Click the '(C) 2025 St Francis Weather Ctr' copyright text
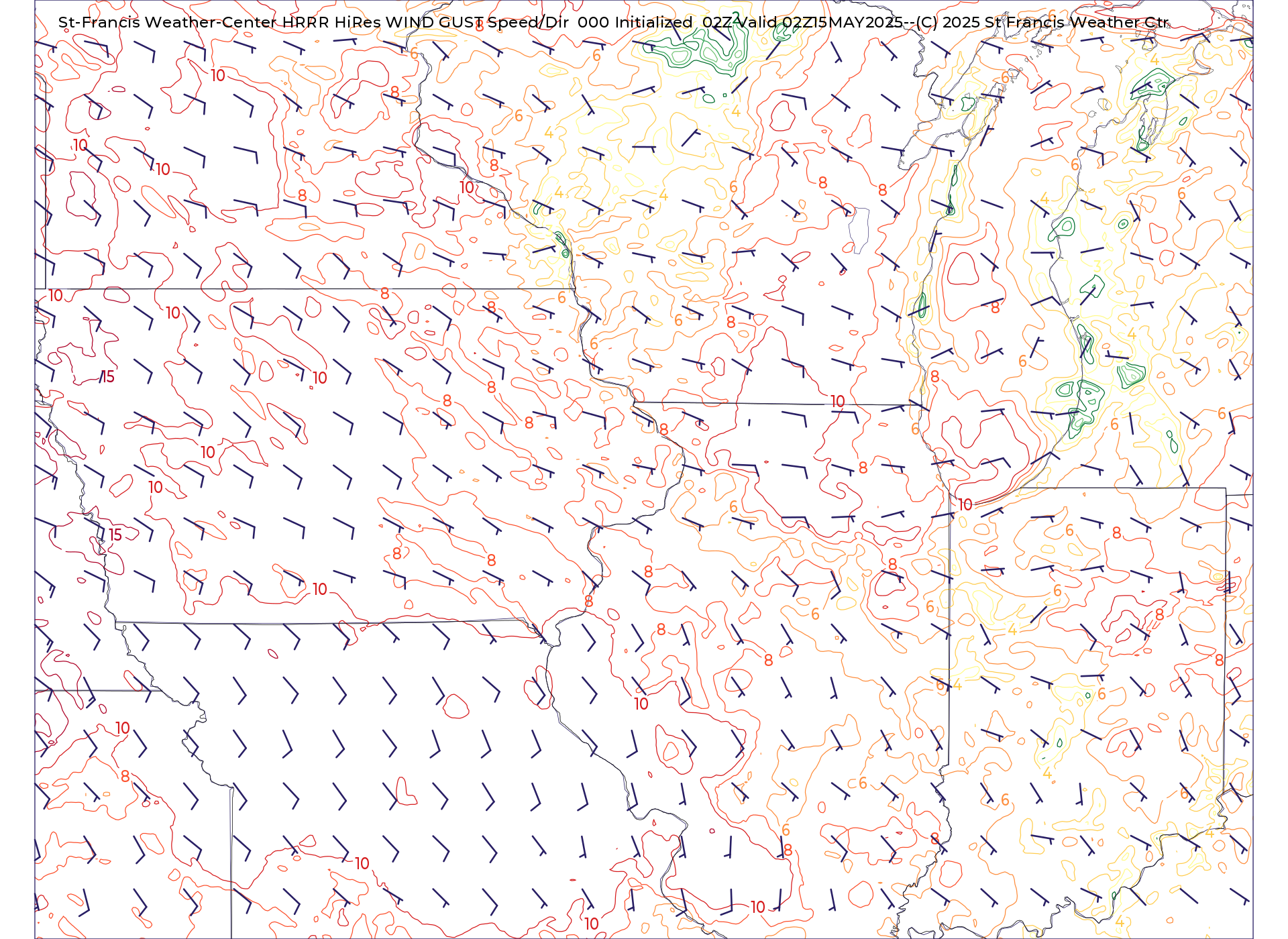Screen dimensions: 1288x939 tap(1042, 22)
